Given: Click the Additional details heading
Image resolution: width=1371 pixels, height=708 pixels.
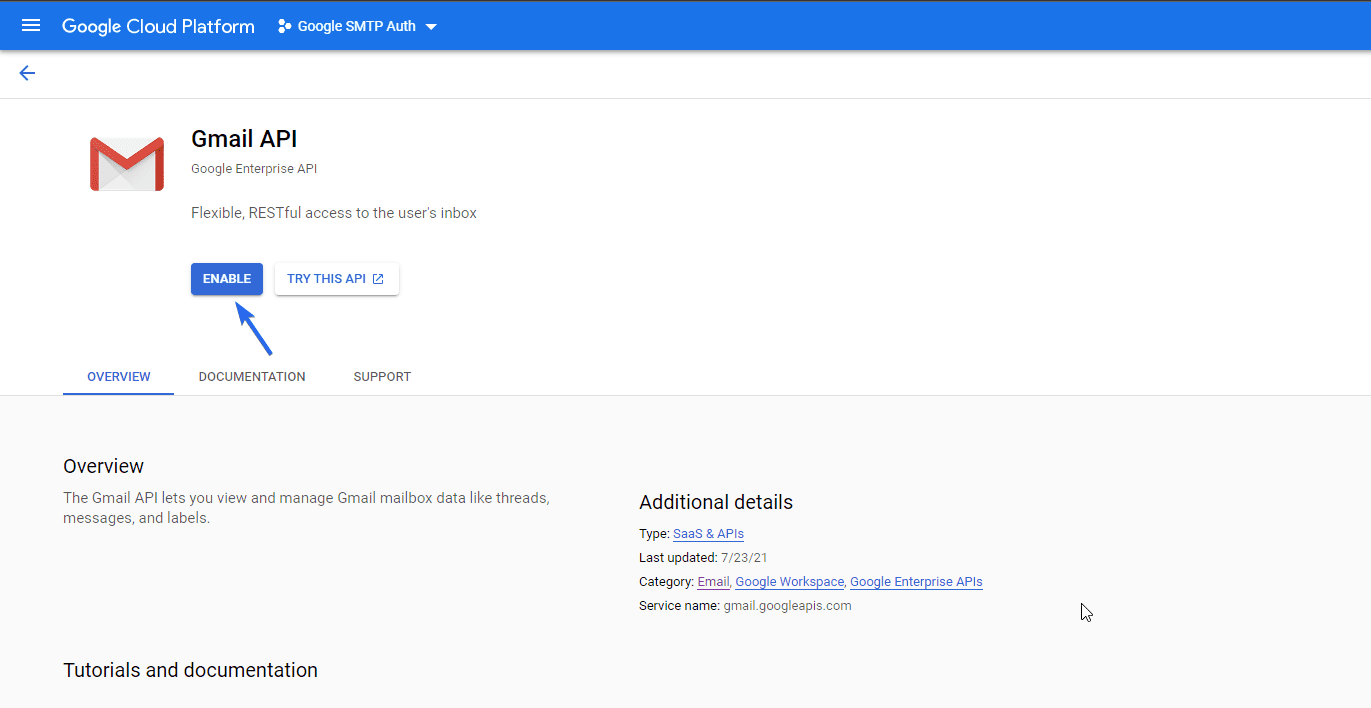Looking at the screenshot, I should tap(716, 502).
